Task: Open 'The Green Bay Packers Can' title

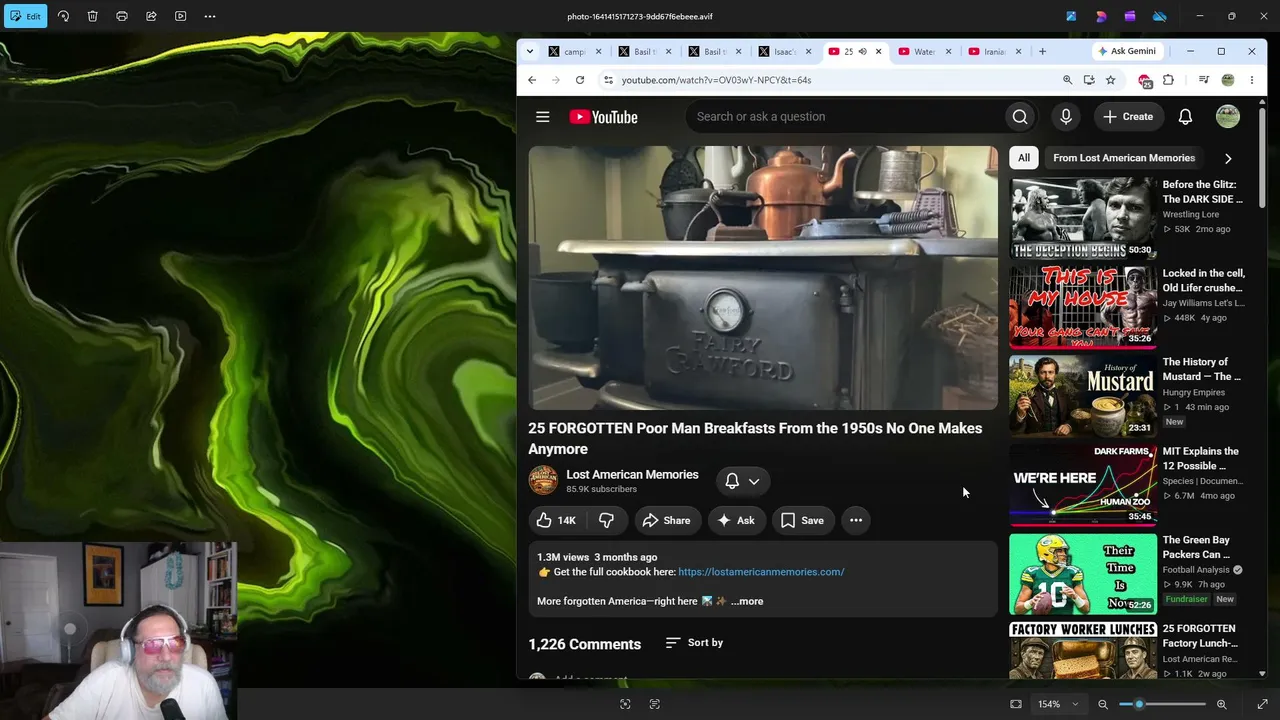Action: tap(1196, 547)
